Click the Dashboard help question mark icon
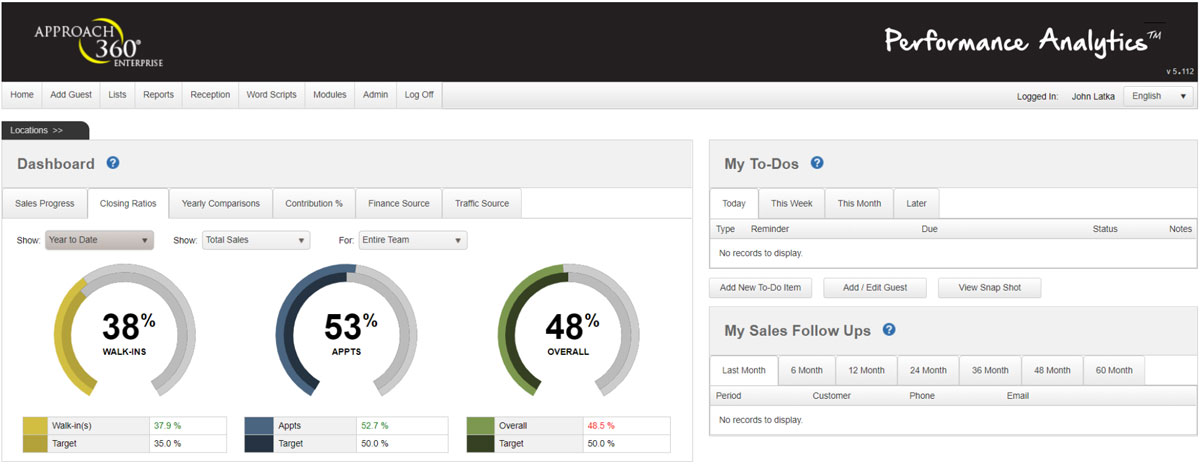Viewport: 1200px width, 467px height. [113, 163]
